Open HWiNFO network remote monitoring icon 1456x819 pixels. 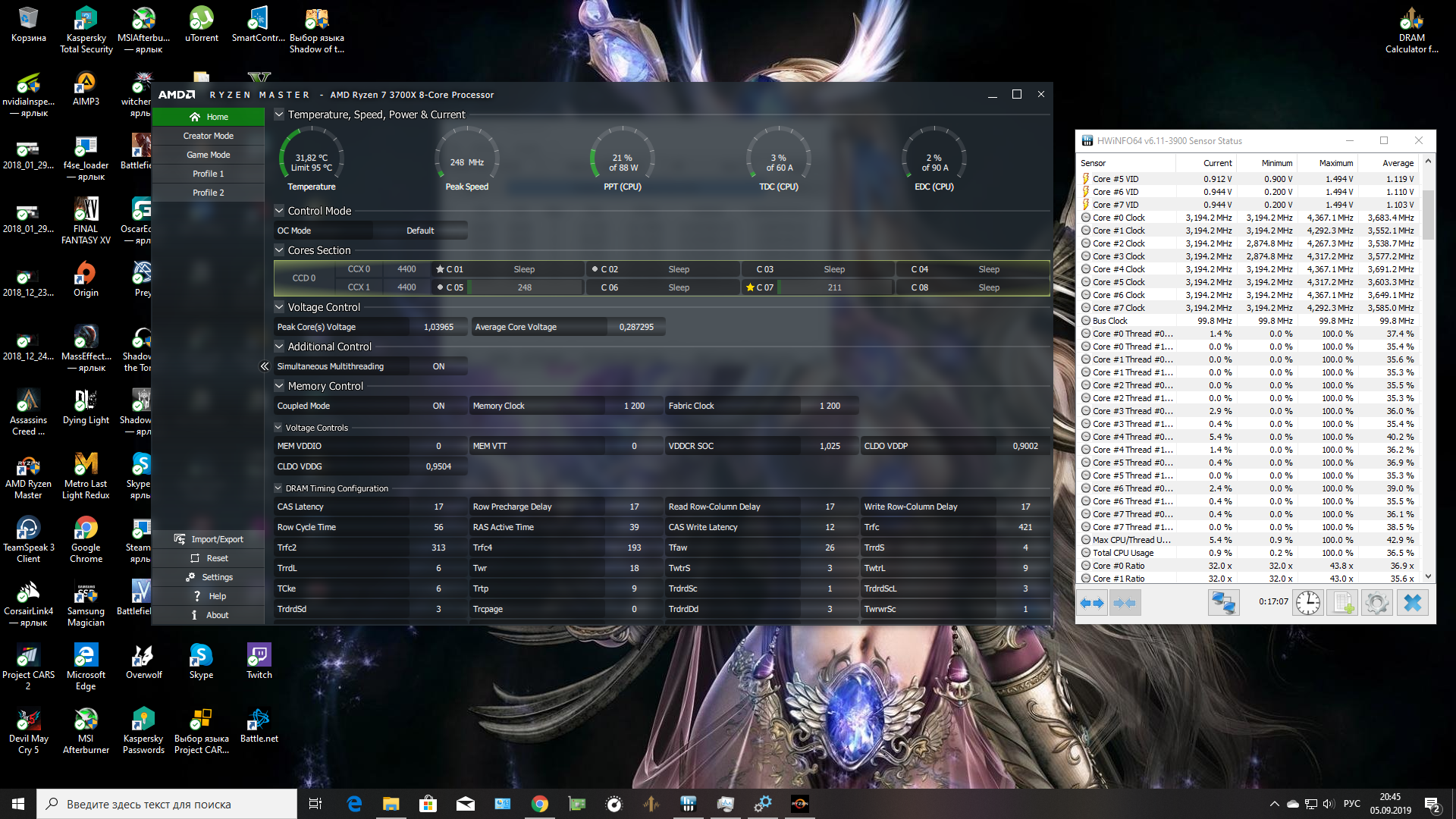(x=1223, y=603)
